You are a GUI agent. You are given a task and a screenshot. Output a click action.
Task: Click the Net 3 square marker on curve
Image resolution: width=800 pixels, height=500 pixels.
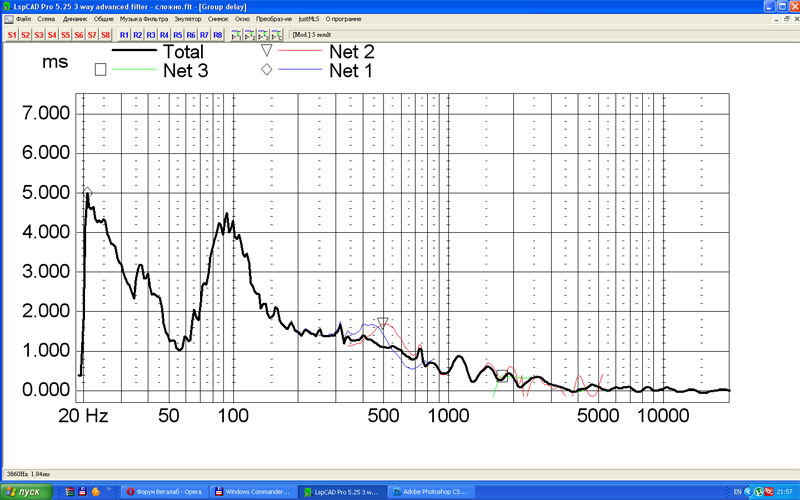[x=502, y=376]
